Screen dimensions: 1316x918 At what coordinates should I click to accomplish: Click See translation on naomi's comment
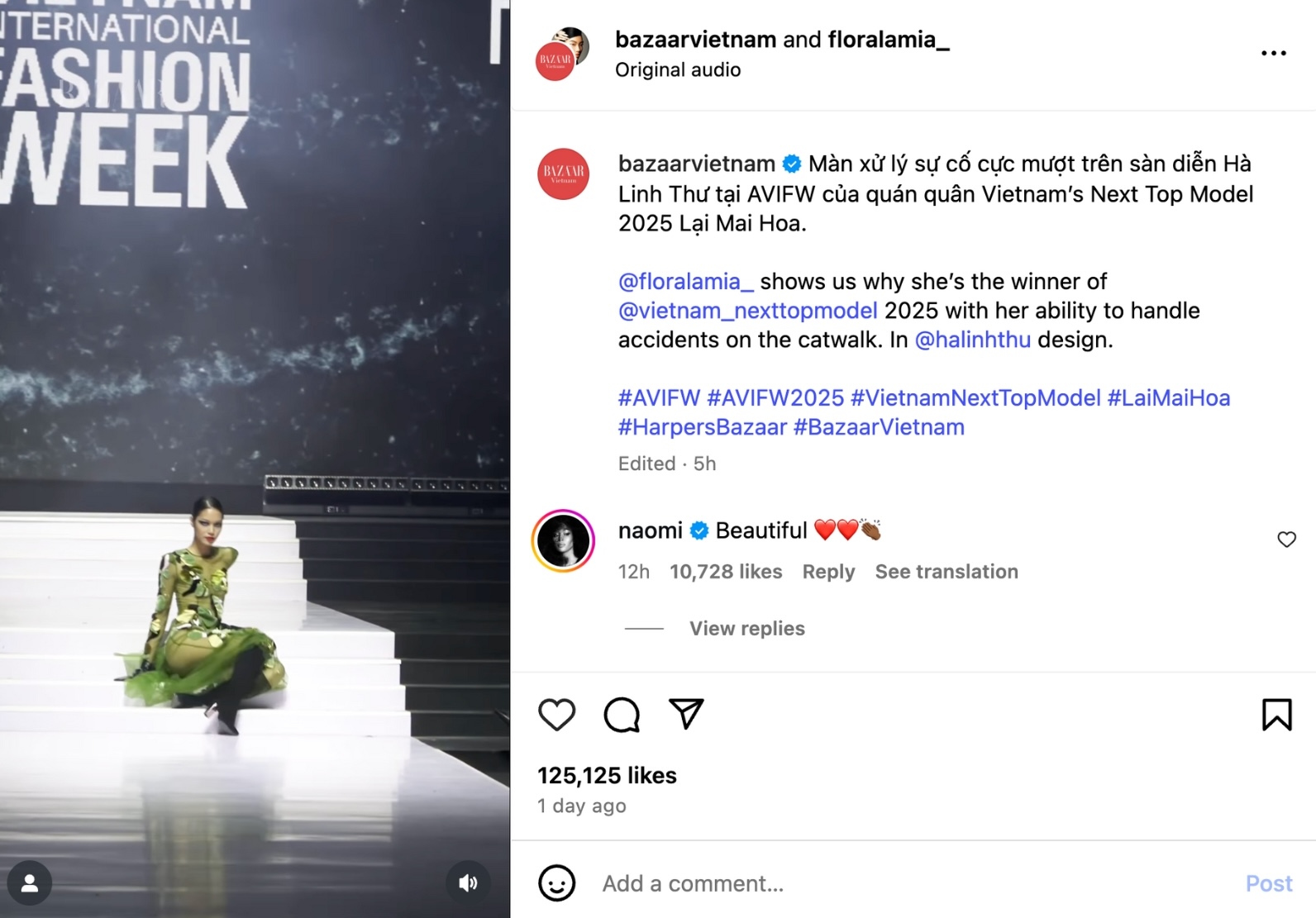tap(946, 572)
